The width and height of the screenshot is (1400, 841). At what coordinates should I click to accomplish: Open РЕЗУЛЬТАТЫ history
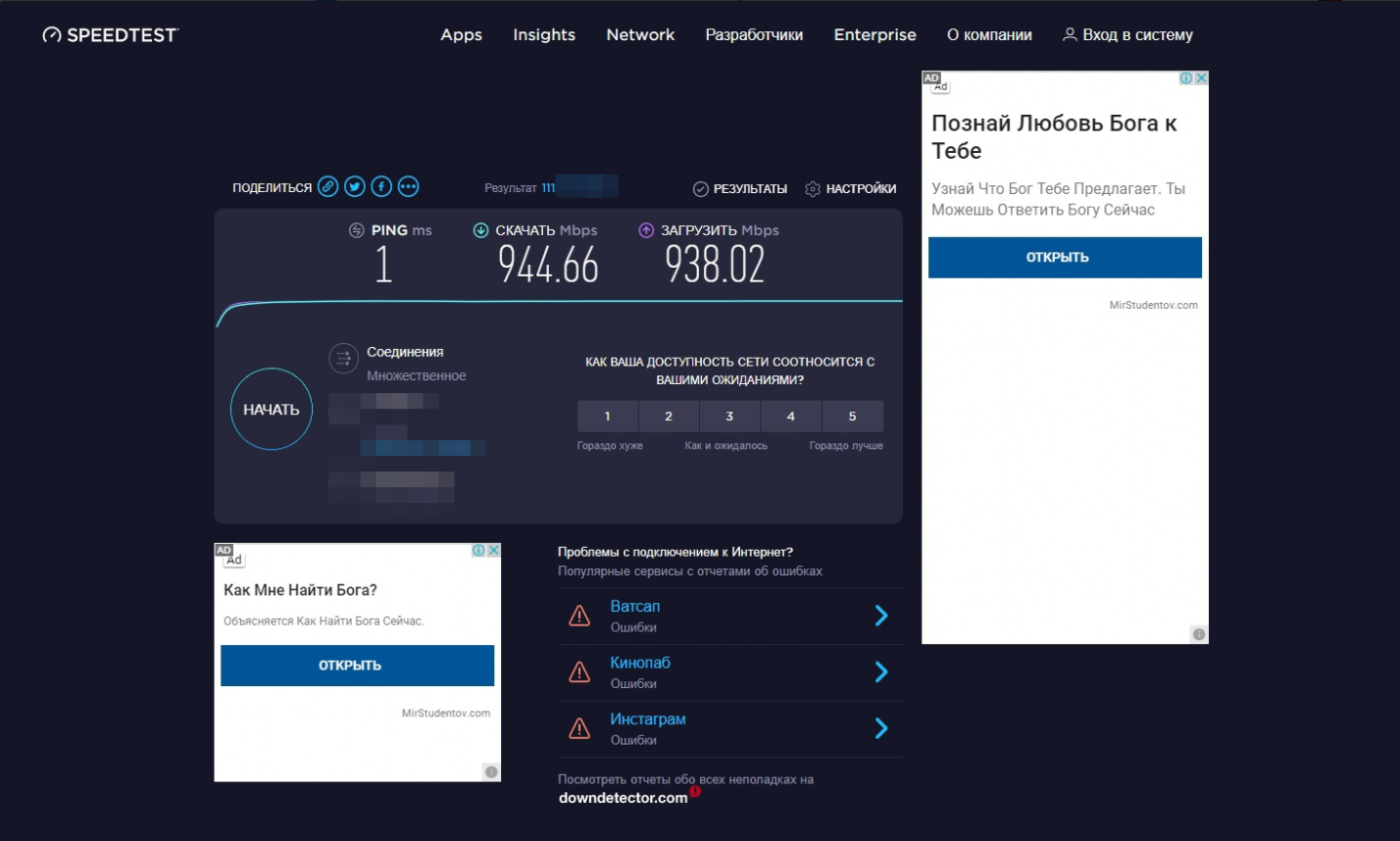pyautogui.click(x=750, y=189)
